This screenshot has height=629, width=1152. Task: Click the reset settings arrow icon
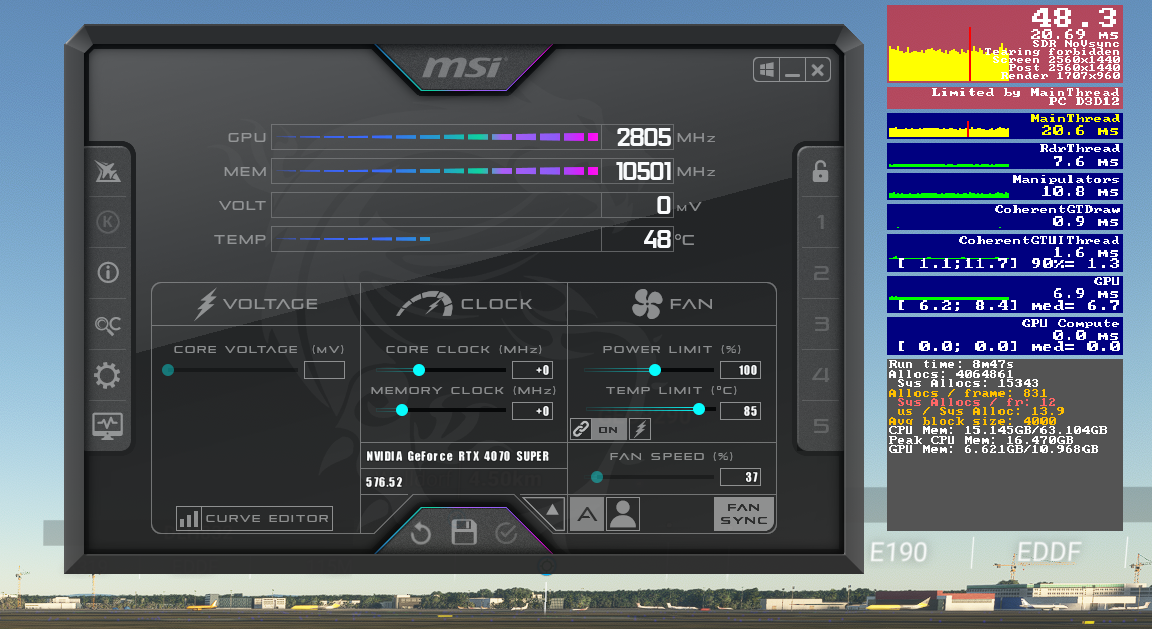[420, 533]
